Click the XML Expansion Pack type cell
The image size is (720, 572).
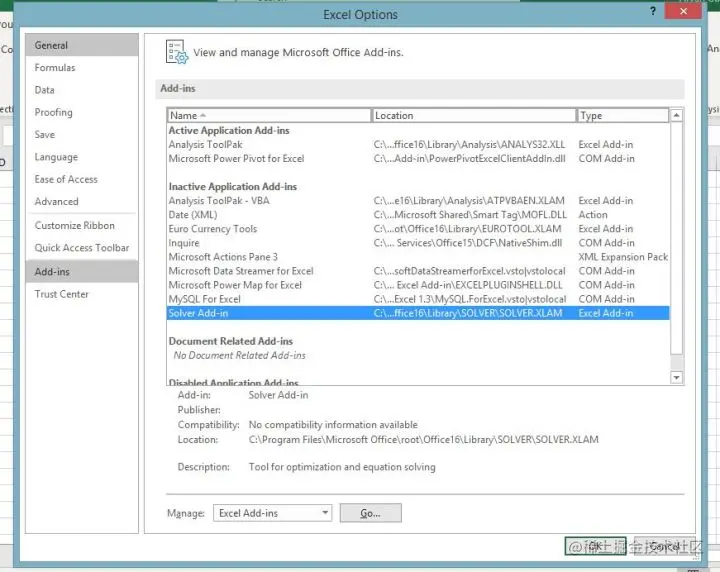tap(623, 257)
